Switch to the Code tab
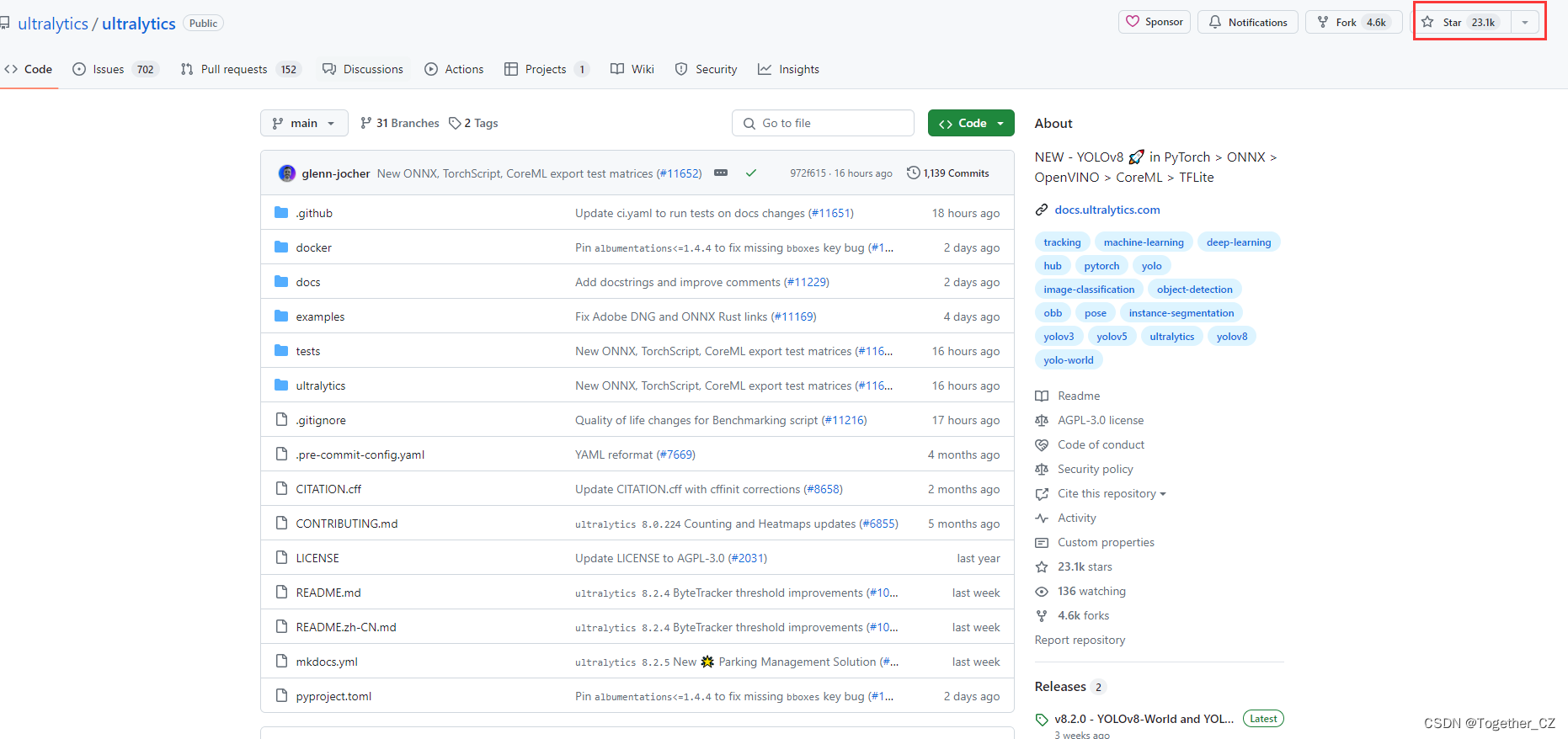Screen dimensions: 1568x739 coord(29,69)
